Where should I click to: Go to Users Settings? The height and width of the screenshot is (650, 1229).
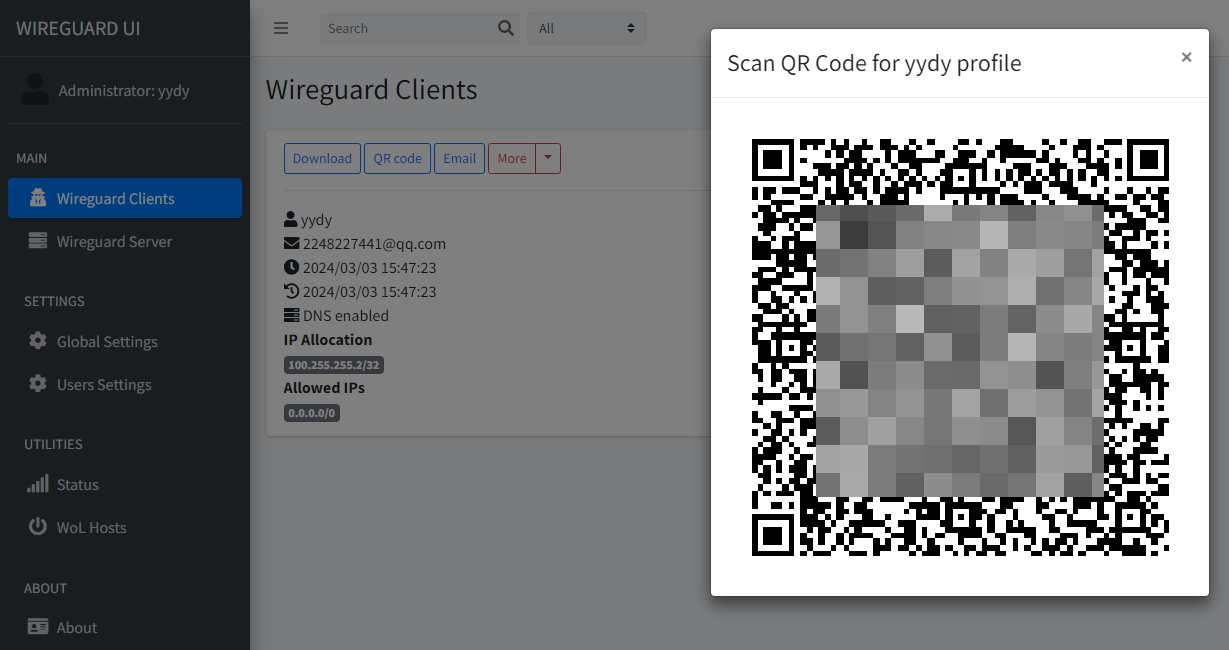pyautogui.click(x=125, y=384)
